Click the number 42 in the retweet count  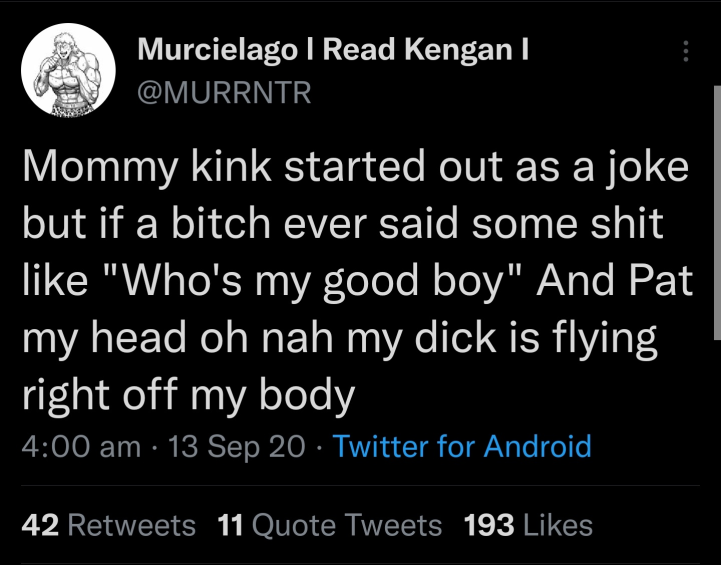(40, 525)
